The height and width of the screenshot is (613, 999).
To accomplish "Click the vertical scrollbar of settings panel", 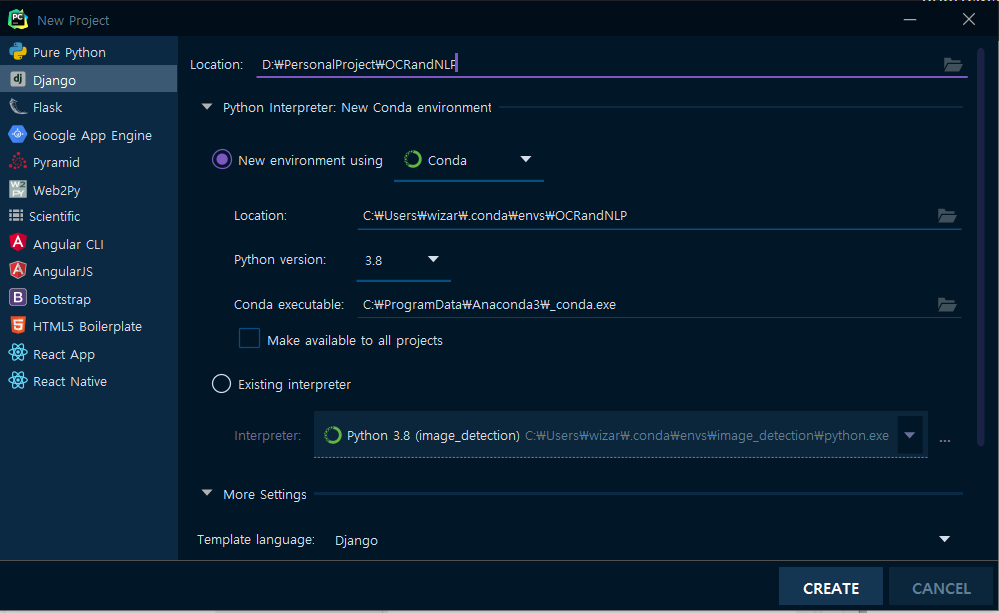I will [x=981, y=245].
